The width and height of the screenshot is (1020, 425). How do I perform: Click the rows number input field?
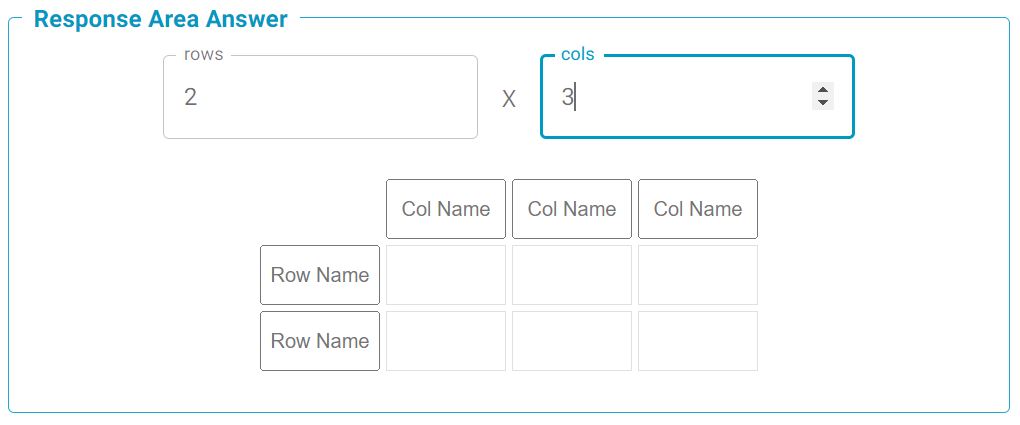320,97
